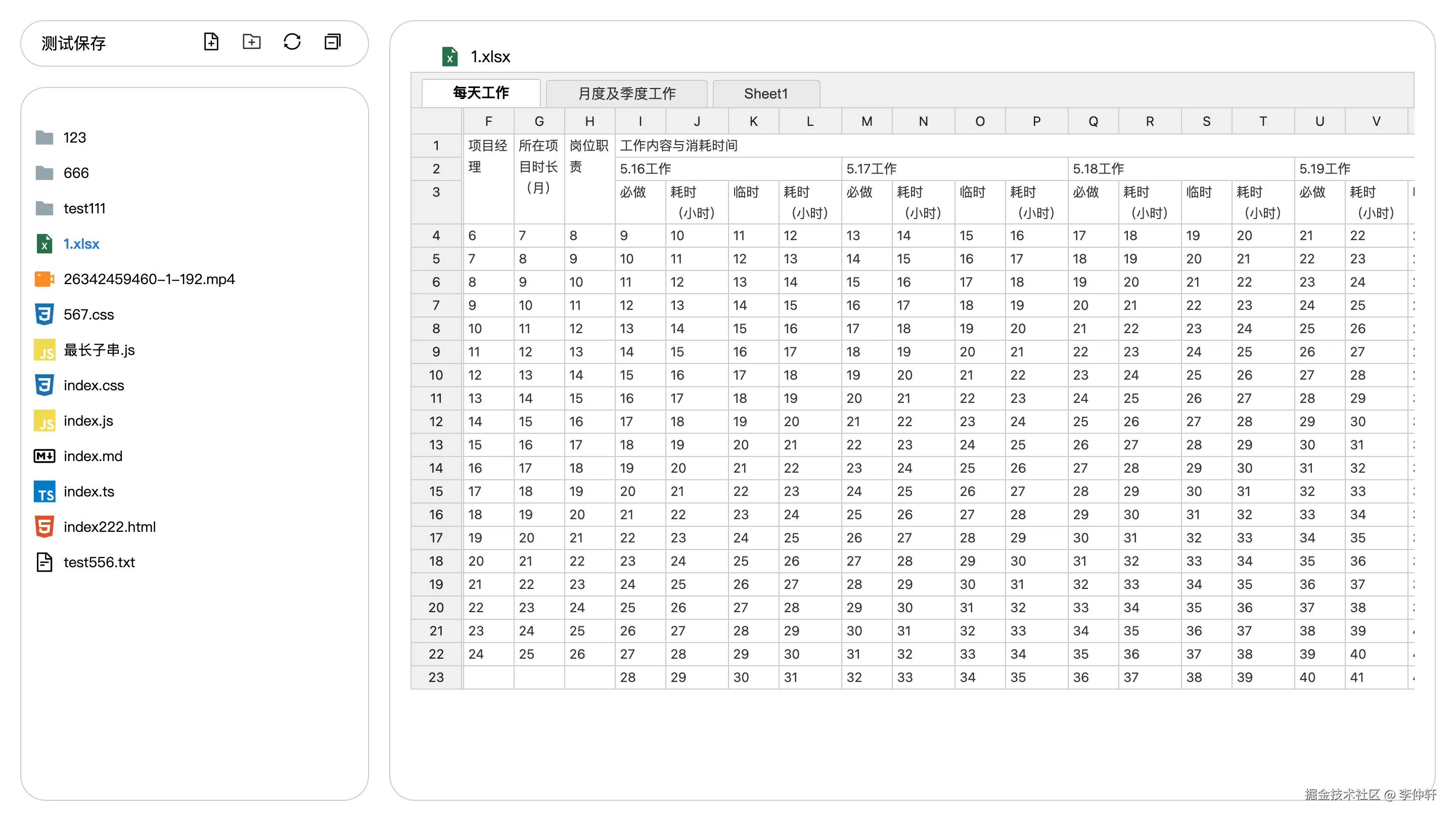Open test556.txt in file list
1456x821 pixels.
pos(99,562)
